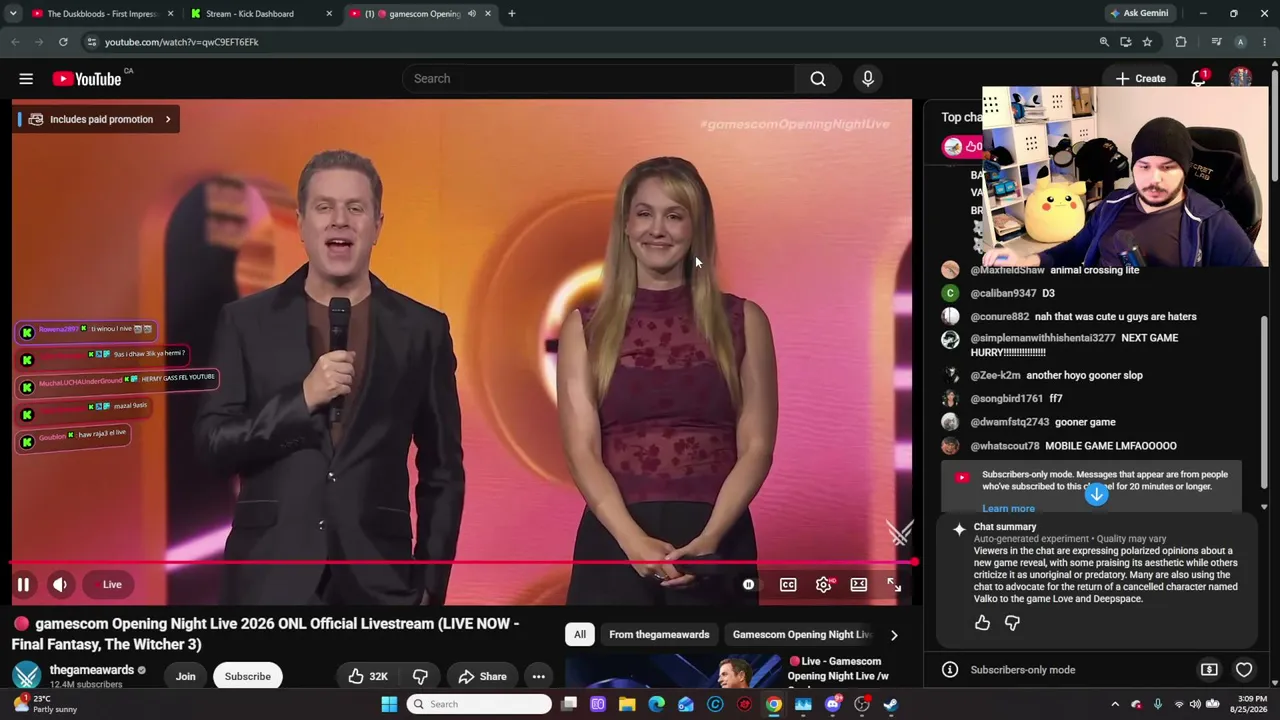
Task: Select From thegameawards filter chip
Action: [x=659, y=635]
